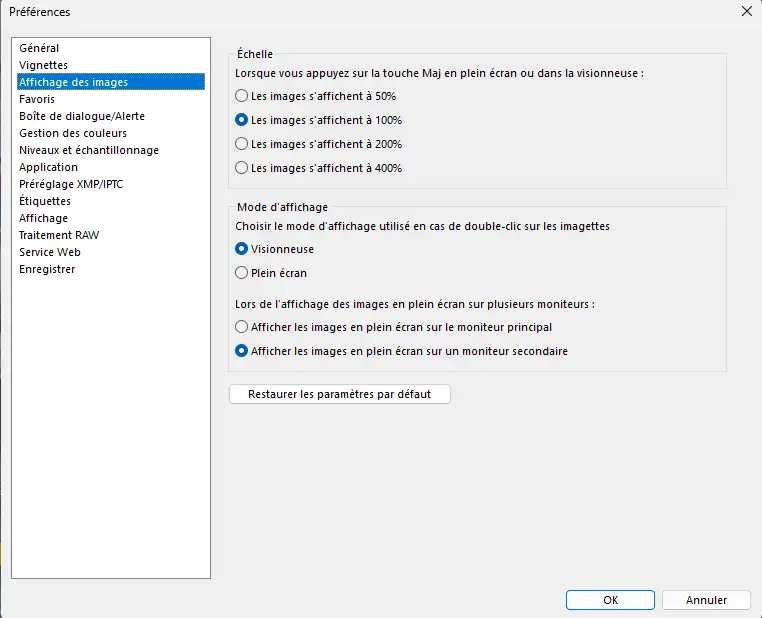Select fullscreen display on 'moniteur secondaire'
This screenshot has height=618, width=762.
(x=241, y=351)
